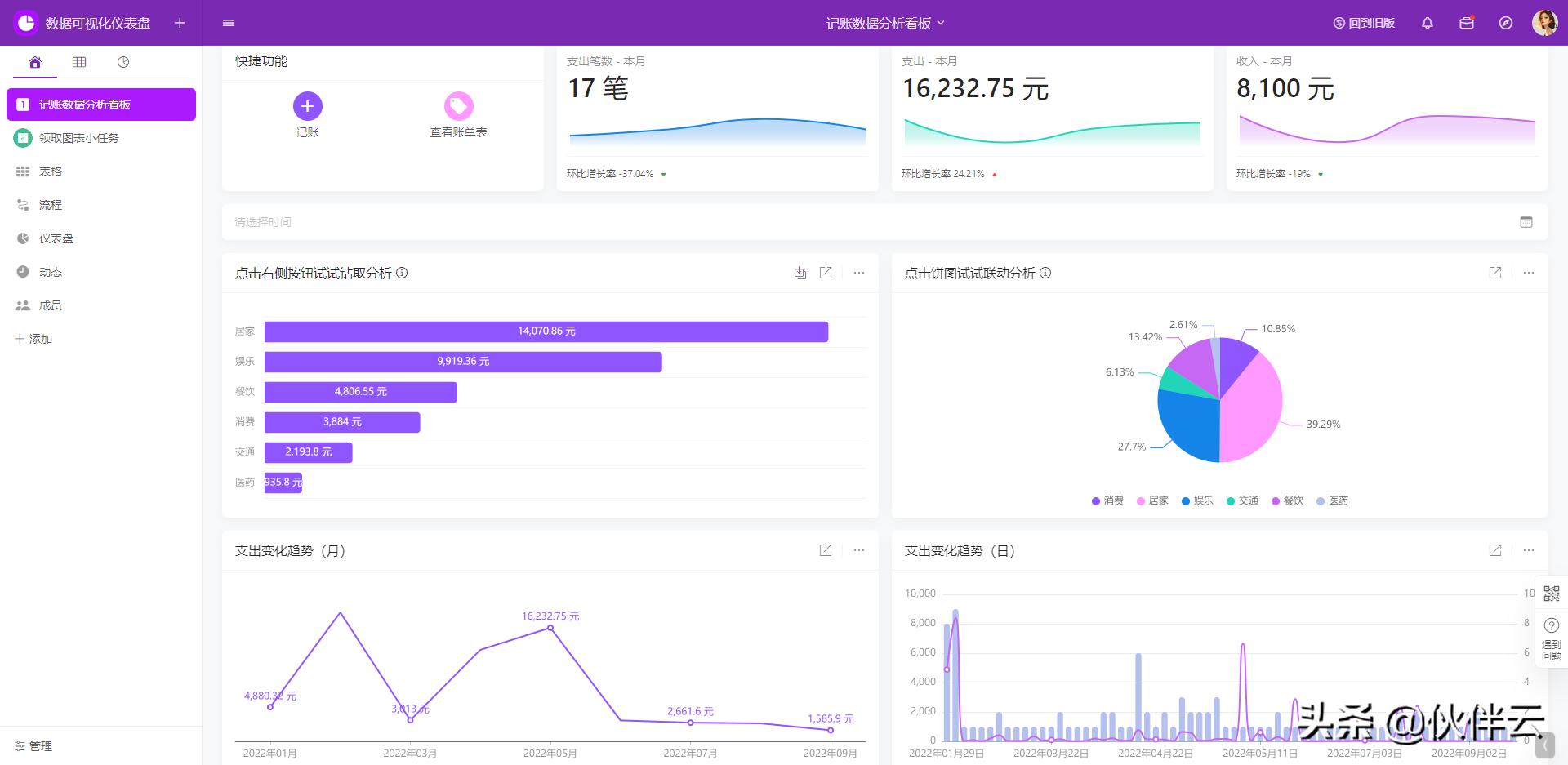Click the notification bell icon
The image size is (1568, 765).
point(1427,23)
